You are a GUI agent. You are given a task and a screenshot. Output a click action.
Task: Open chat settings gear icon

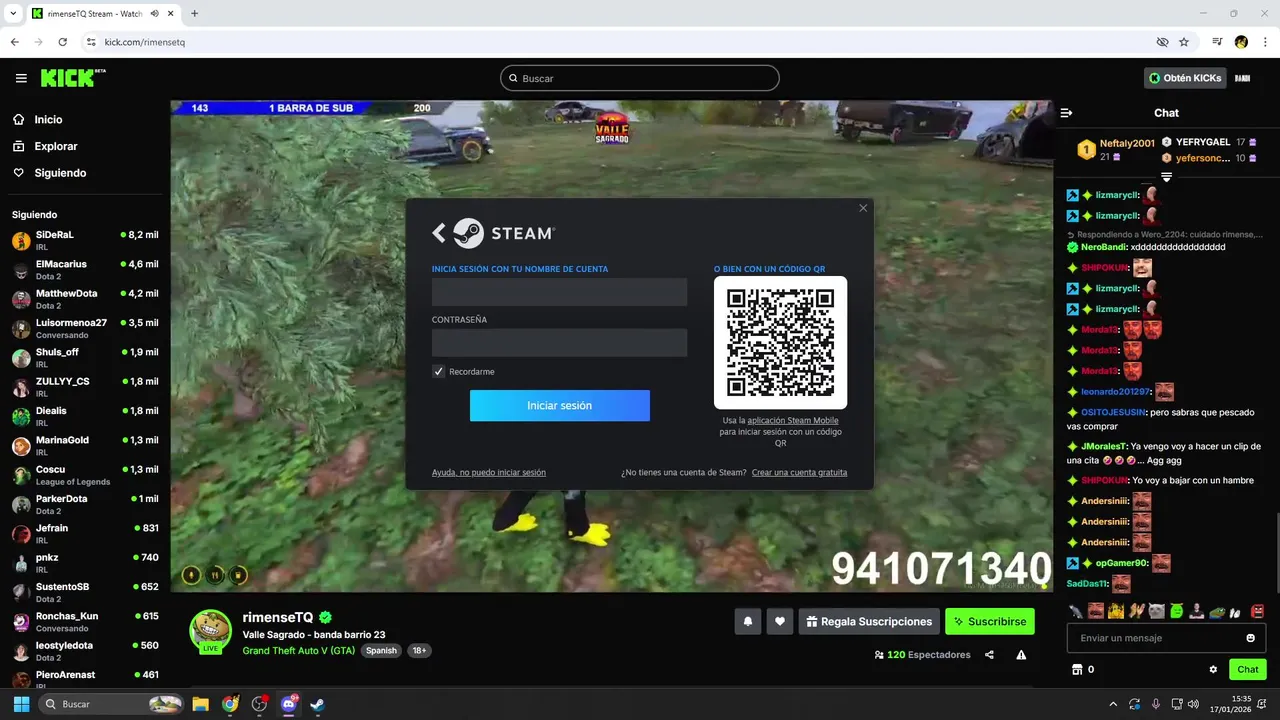(1213, 669)
